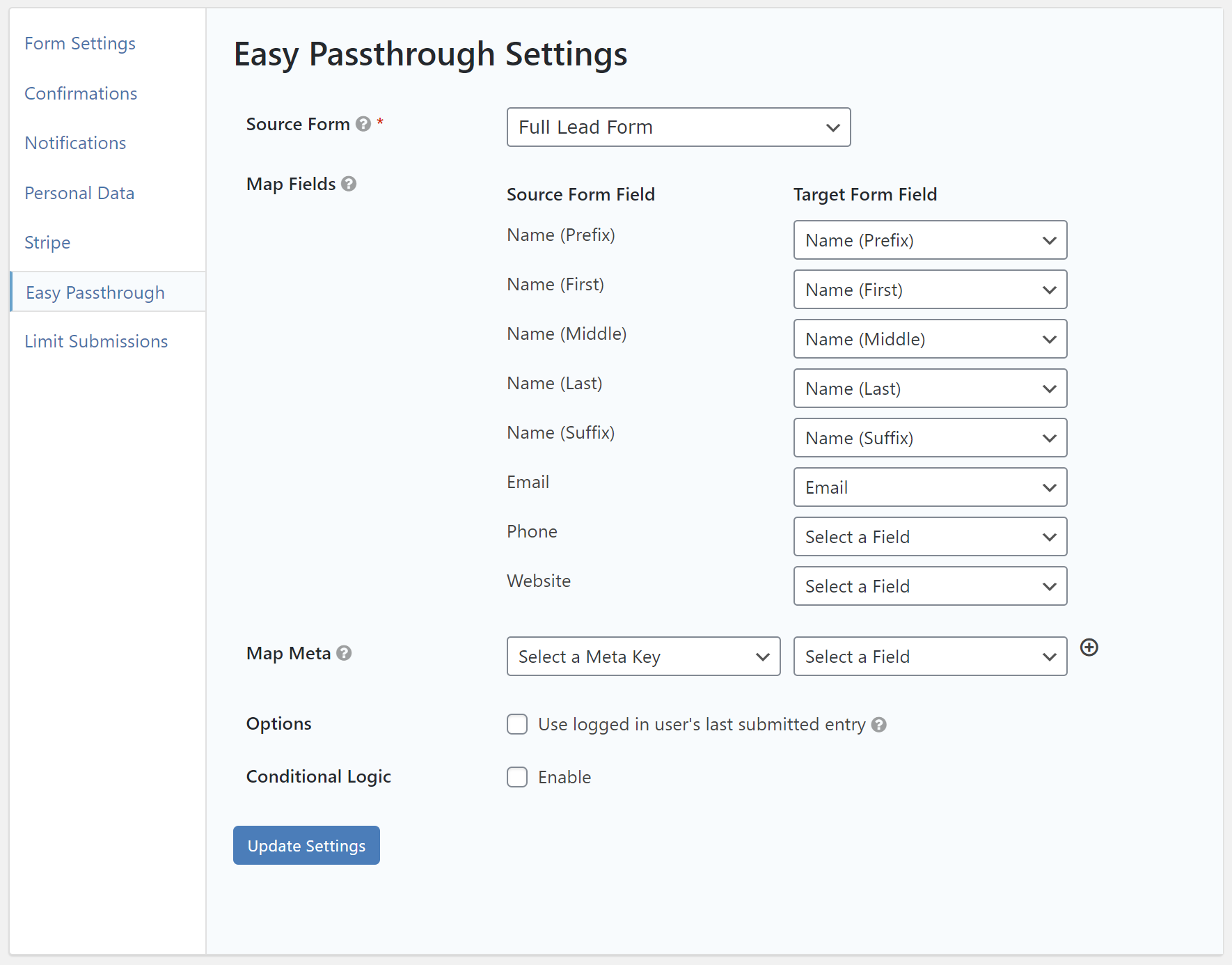Click the Website source field label
The image size is (1232, 965).
(539, 581)
